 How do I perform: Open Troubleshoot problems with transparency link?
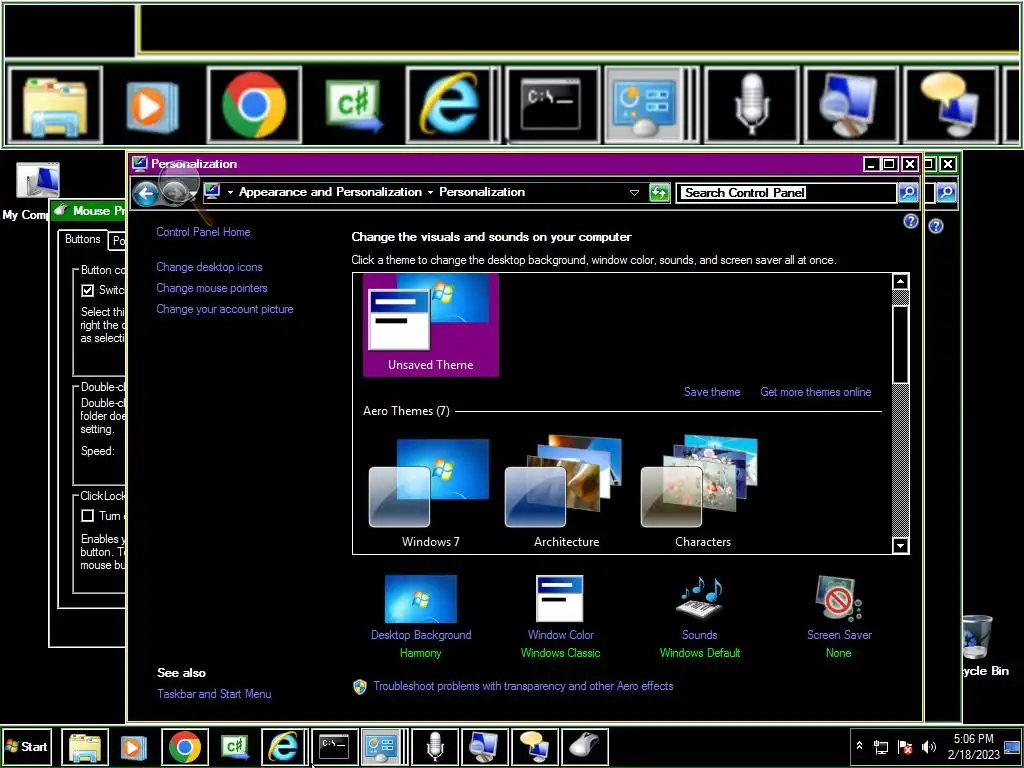pos(523,686)
